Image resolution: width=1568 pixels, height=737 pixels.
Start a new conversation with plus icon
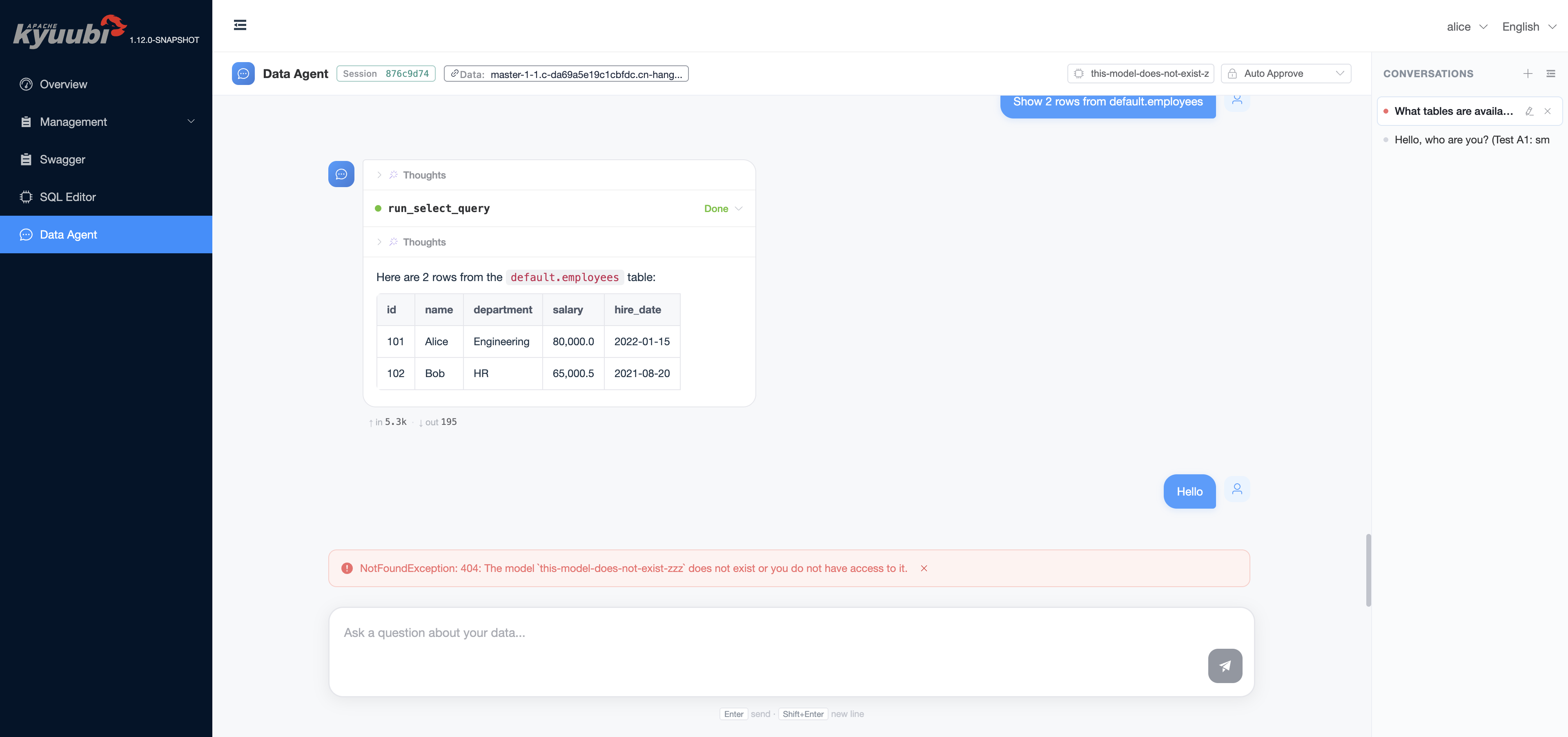click(1528, 74)
